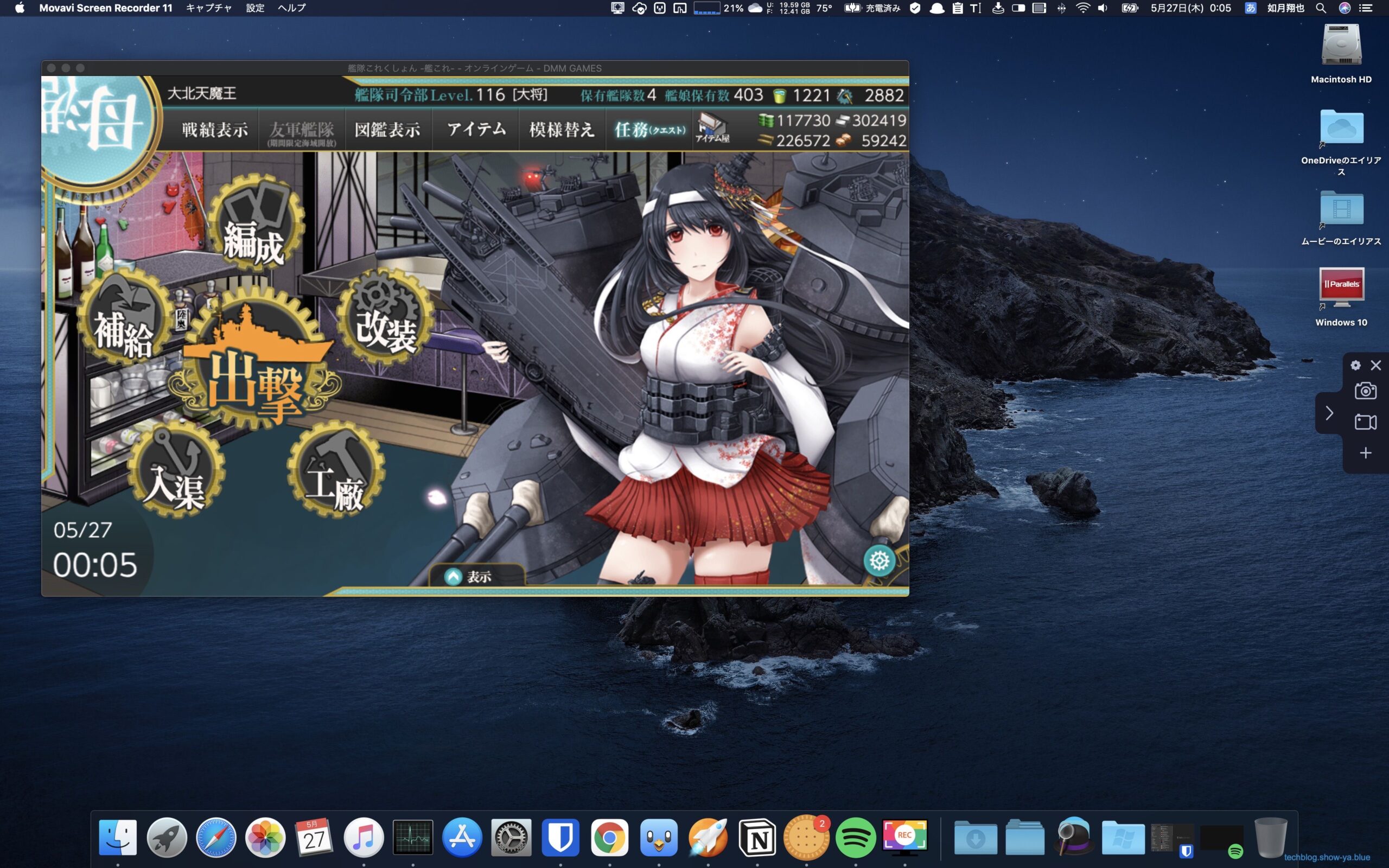Expand the 表示 display panel arrow
Image resolution: width=1389 pixels, height=868 pixels.
point(454,576)
